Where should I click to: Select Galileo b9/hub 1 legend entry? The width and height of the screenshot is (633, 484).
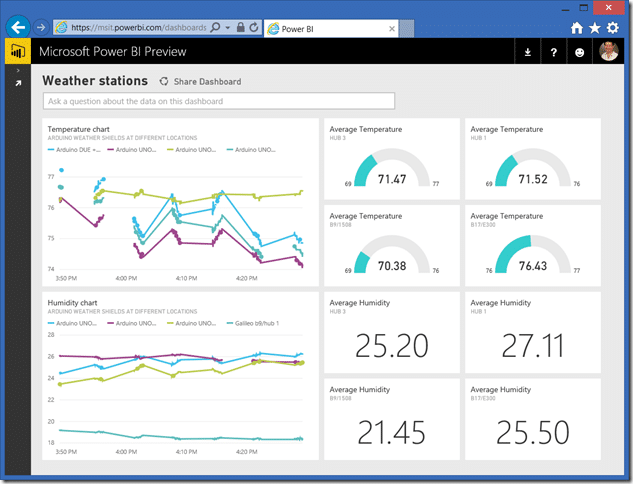pyautogui.click(x=253, y=323)
